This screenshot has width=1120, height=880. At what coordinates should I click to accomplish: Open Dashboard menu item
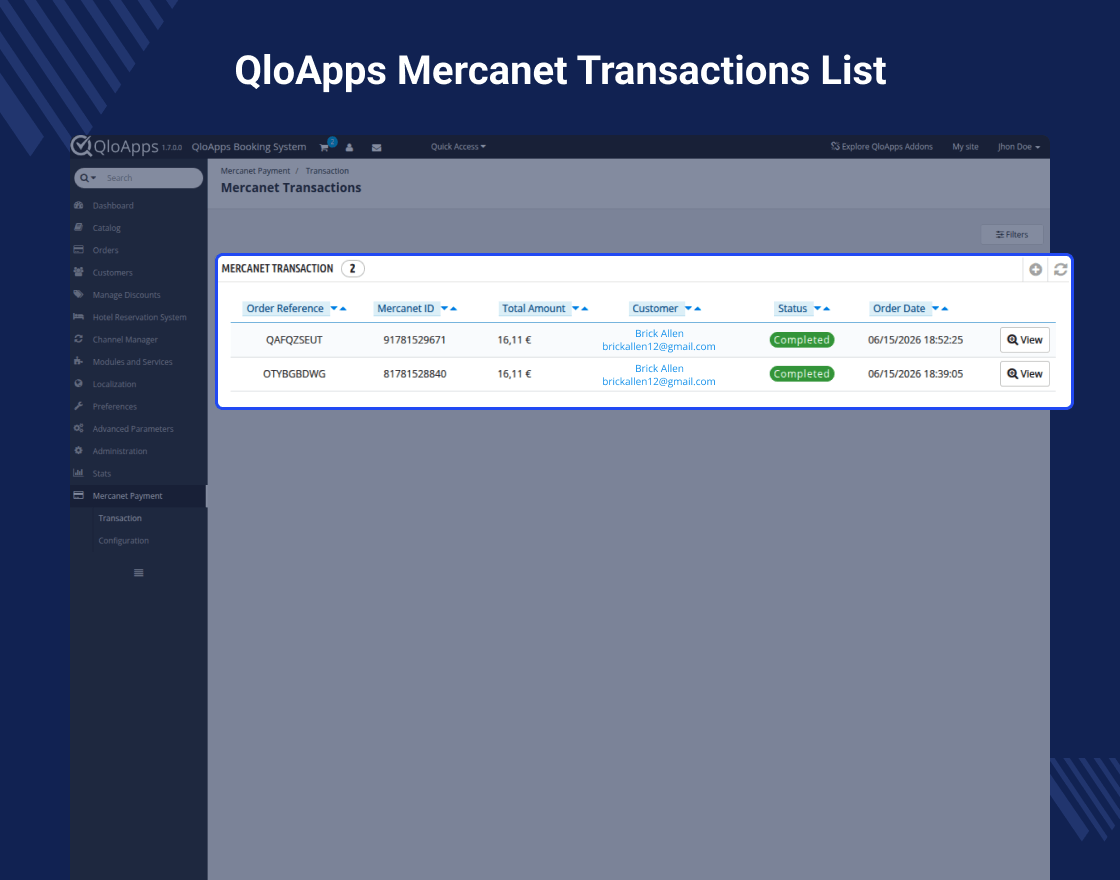pyautogui.click(x=113, y=206)
